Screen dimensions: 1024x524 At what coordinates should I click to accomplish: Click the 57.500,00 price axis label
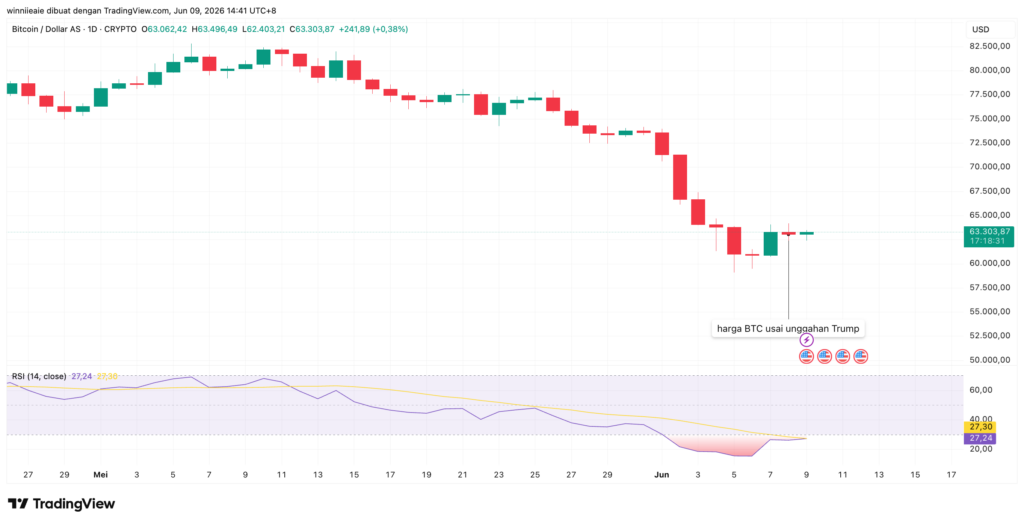point(991,287)
